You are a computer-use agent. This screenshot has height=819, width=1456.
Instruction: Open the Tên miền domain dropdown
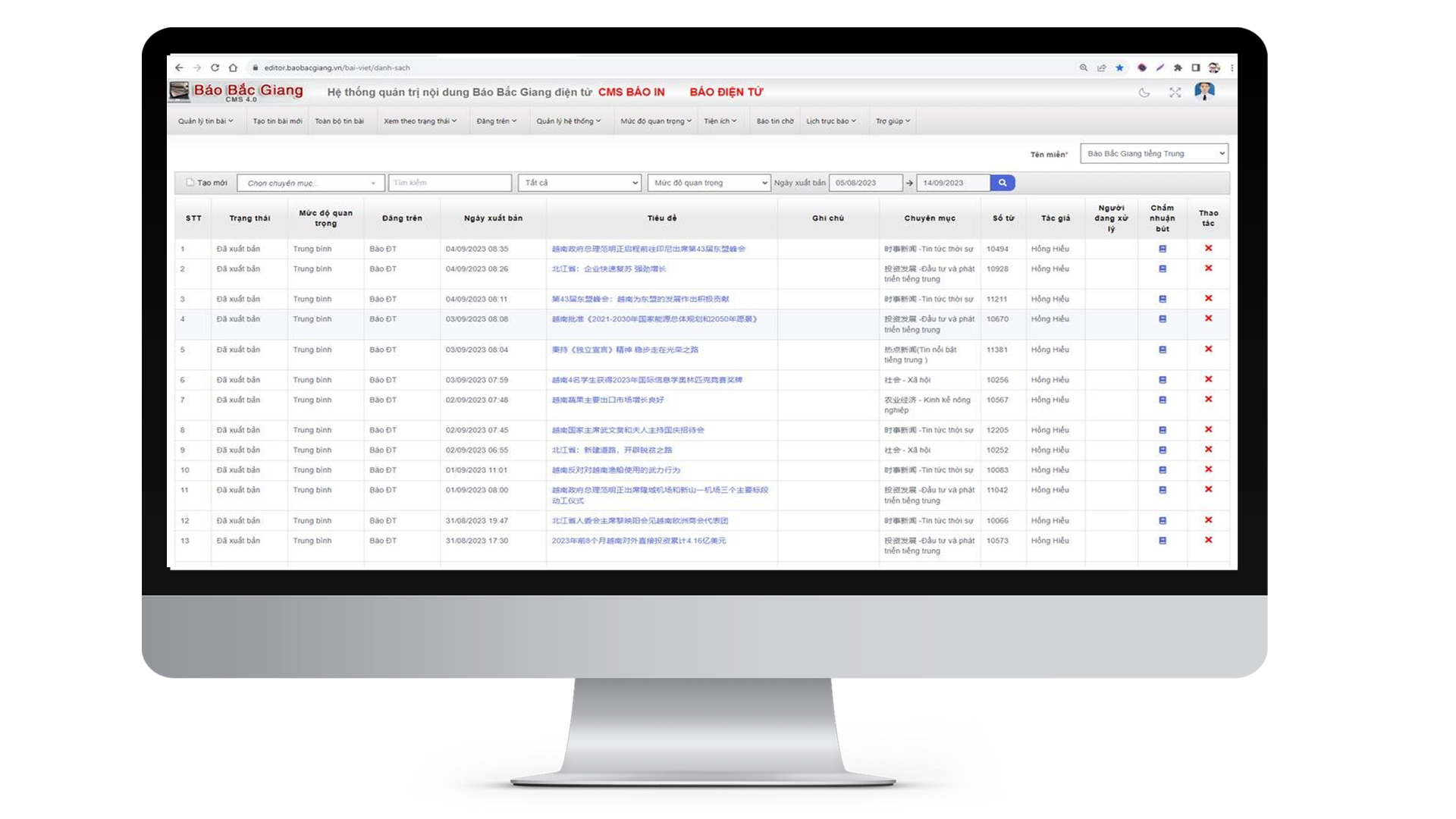click(x=1153, y=154)
